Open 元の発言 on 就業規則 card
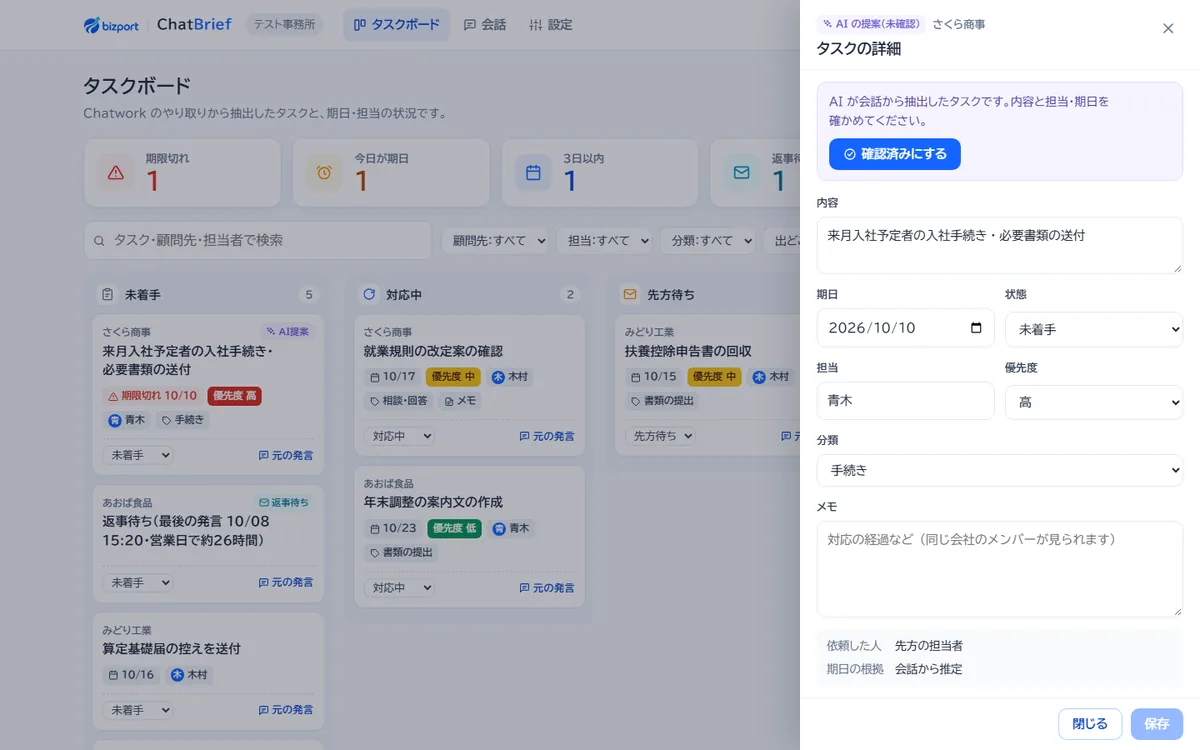The image size is (1200, 750). click(x=547, y=436)
